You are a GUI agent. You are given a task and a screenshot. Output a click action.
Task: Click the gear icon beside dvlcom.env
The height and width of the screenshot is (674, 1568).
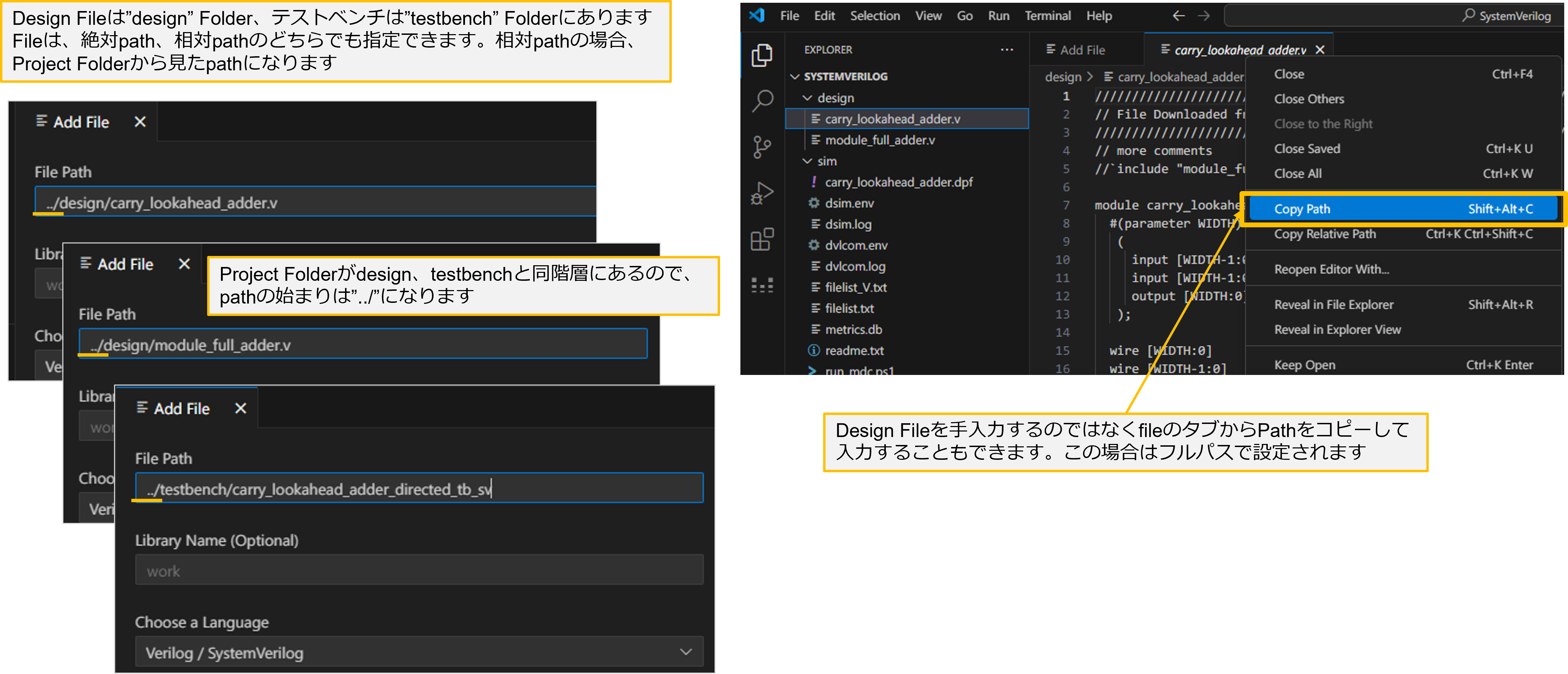814,245
